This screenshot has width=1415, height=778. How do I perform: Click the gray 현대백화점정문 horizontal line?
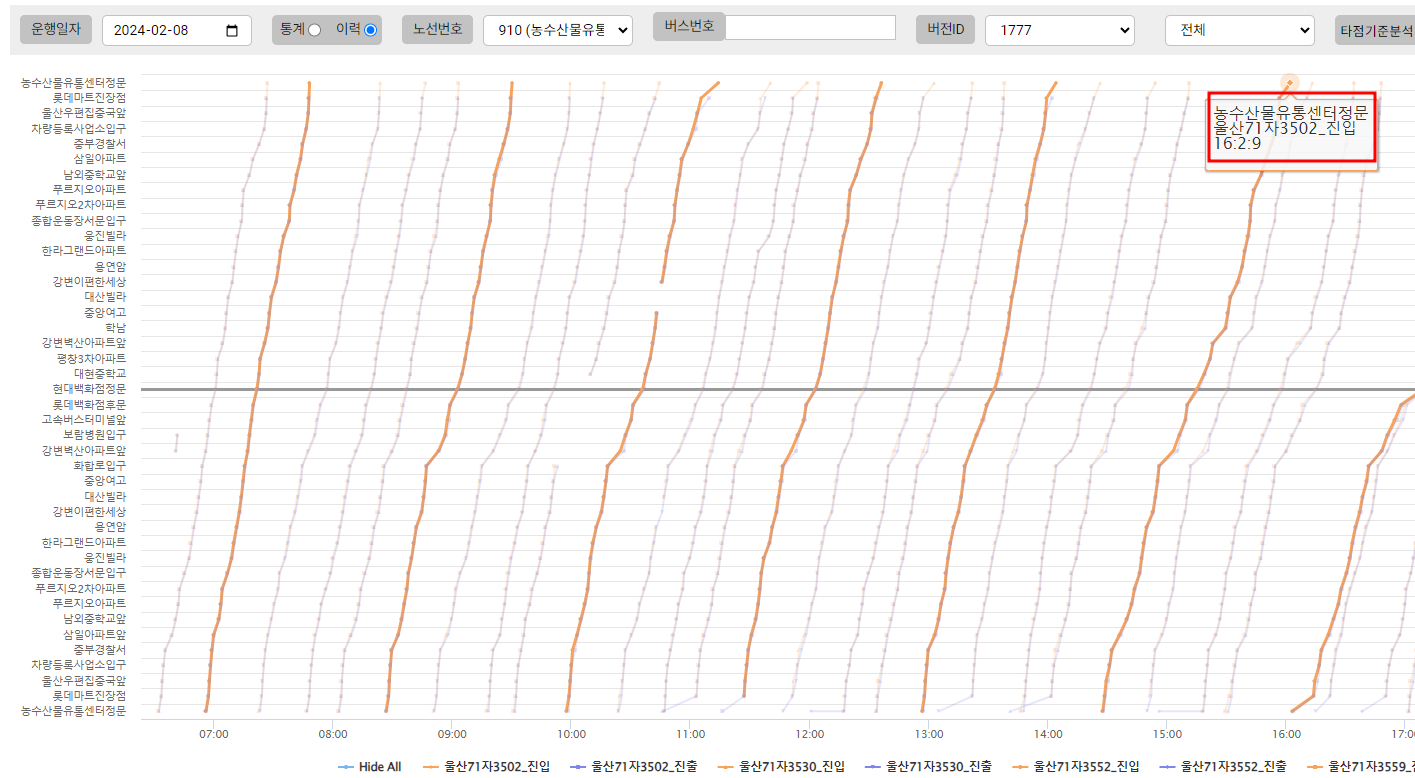[700, 389]
